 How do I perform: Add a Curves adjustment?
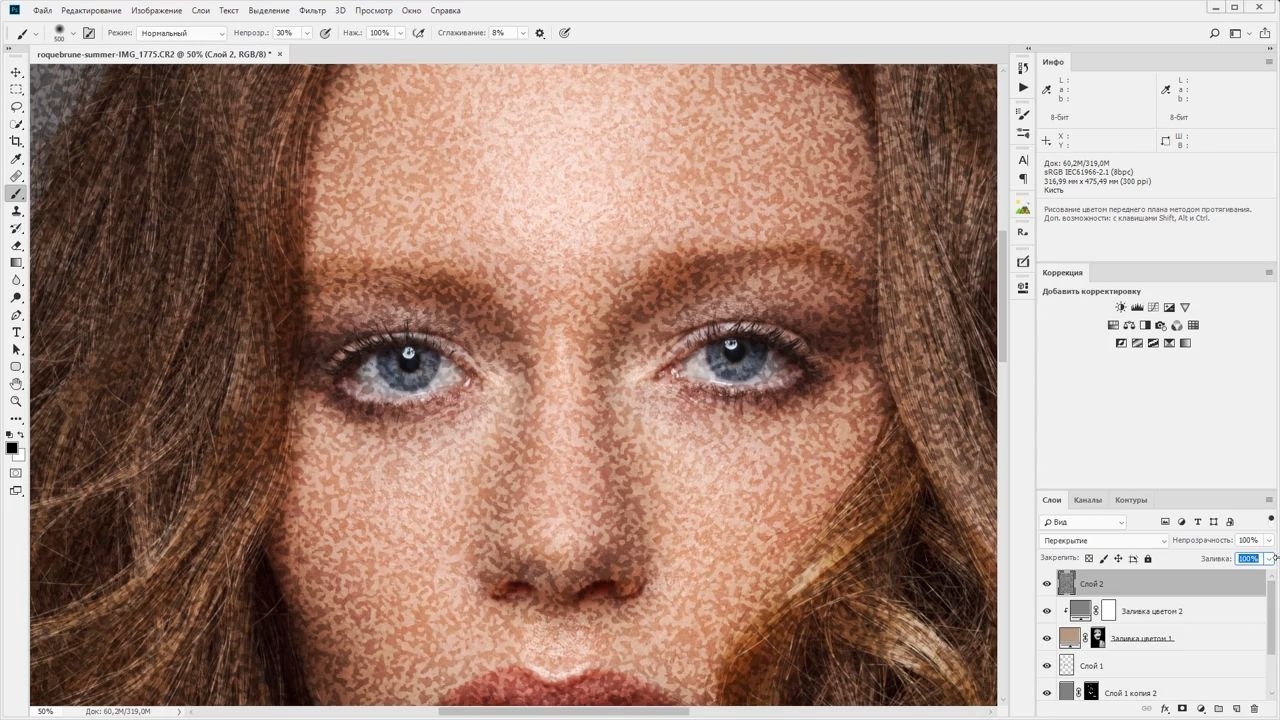(x=1153, y=307)
